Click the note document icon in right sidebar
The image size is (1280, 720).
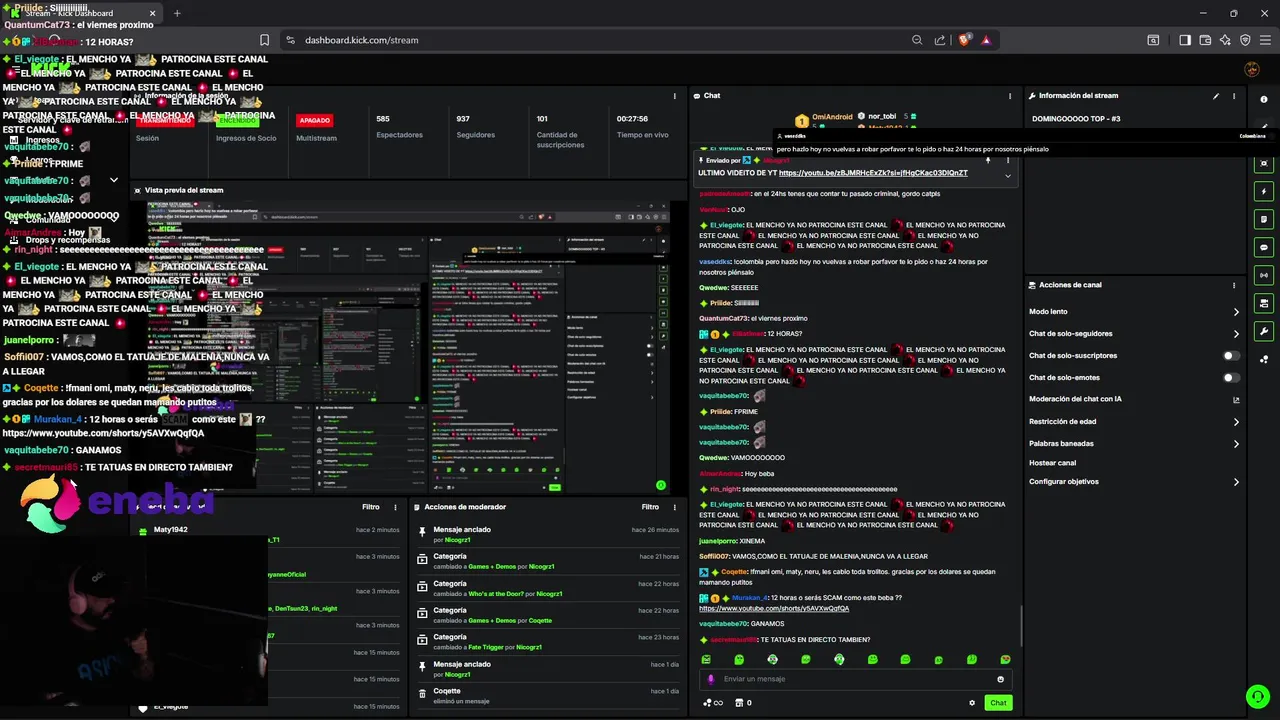click(1264, 219)
